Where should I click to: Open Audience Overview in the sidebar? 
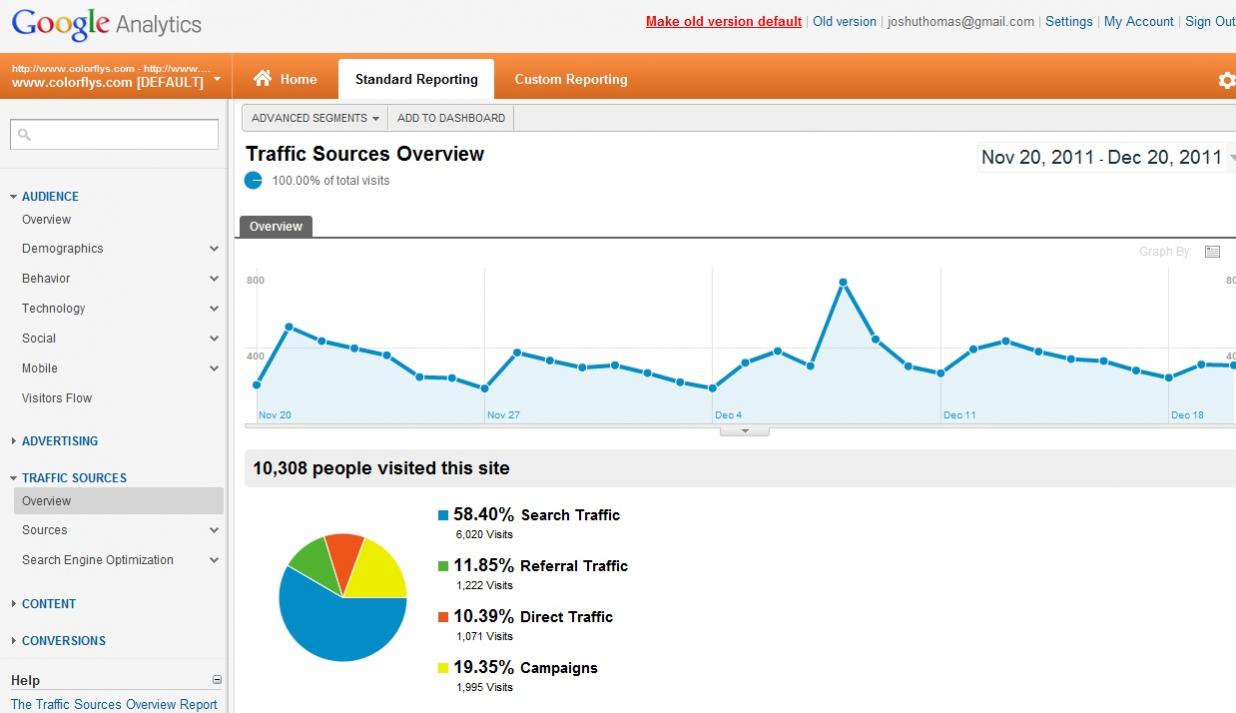[x=46, y=220]
